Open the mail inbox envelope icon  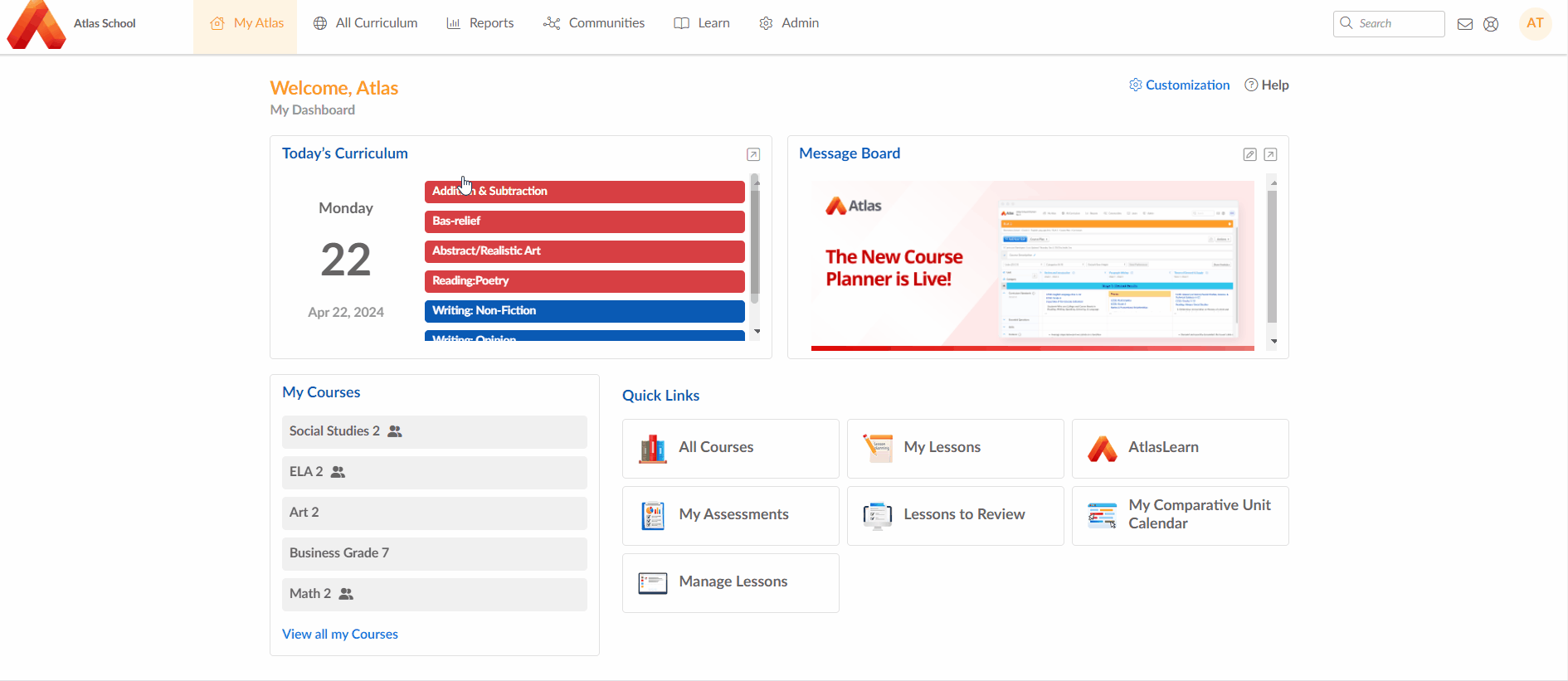pos(1465,24)
